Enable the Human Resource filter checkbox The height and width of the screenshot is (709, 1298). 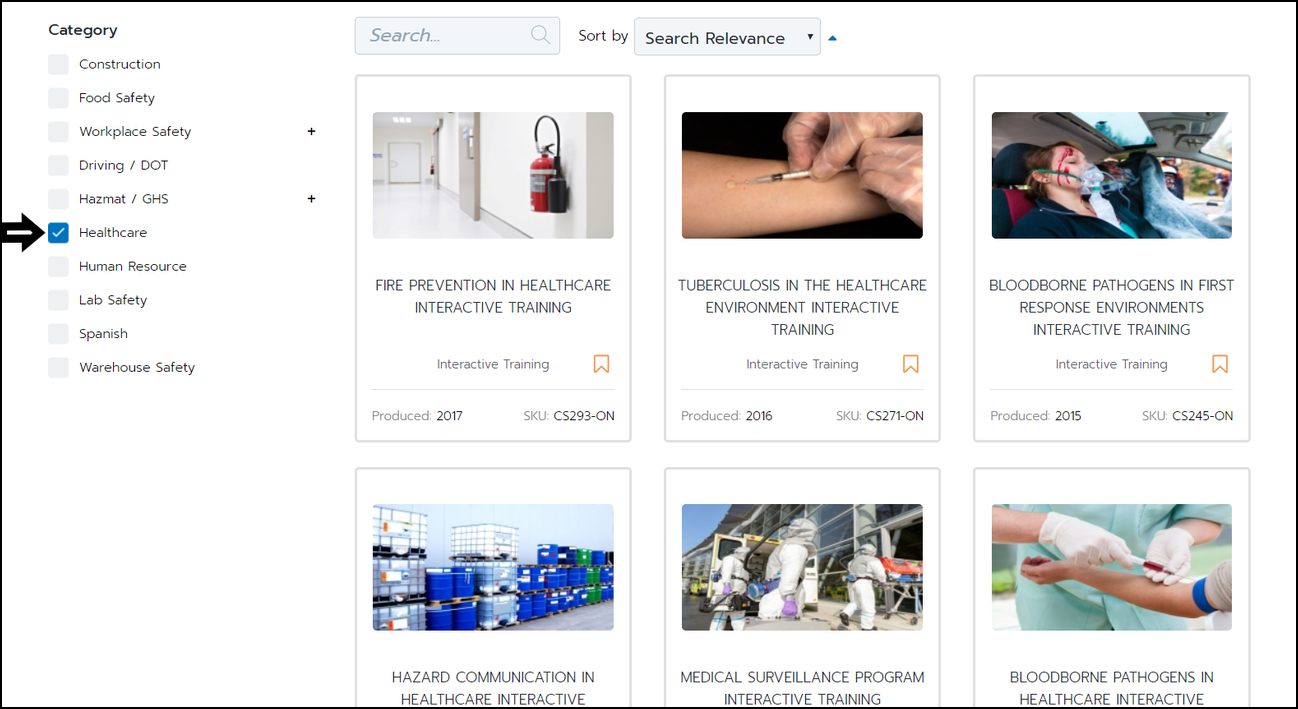(59, 267)
